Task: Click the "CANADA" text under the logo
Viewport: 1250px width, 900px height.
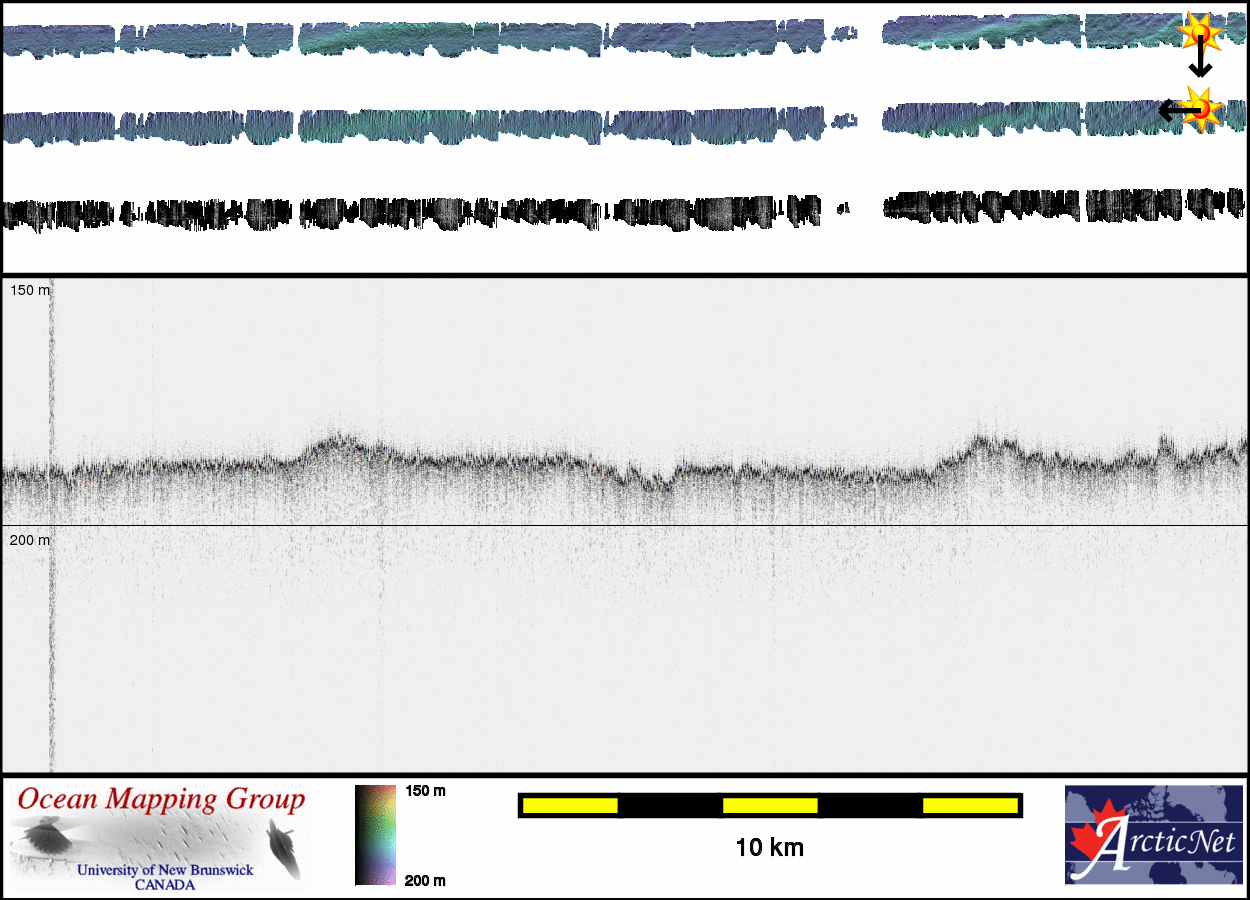Action: pos(165,885)
